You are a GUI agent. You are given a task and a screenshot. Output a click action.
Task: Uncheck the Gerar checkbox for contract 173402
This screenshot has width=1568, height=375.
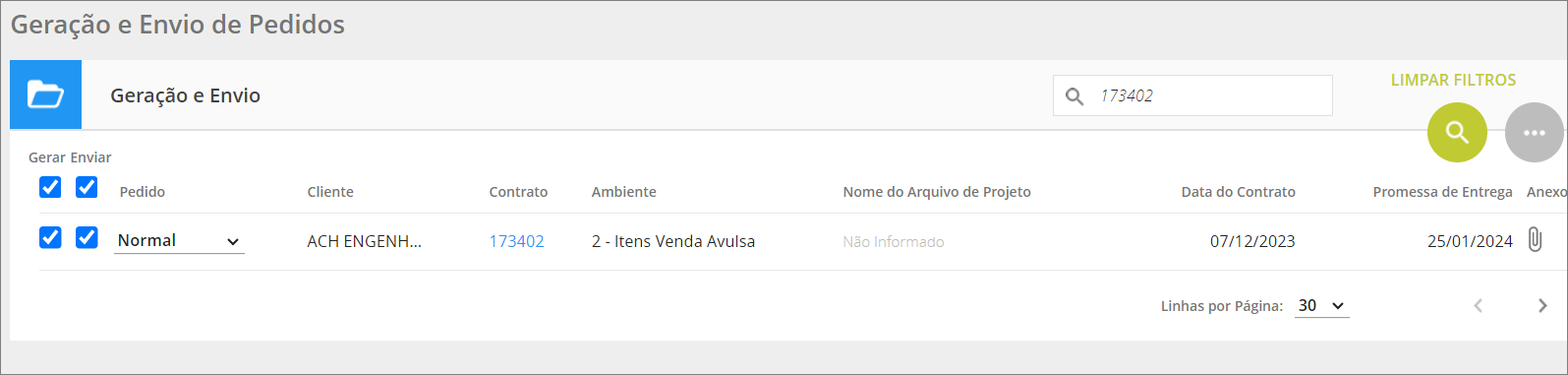[x=50, y=237]
